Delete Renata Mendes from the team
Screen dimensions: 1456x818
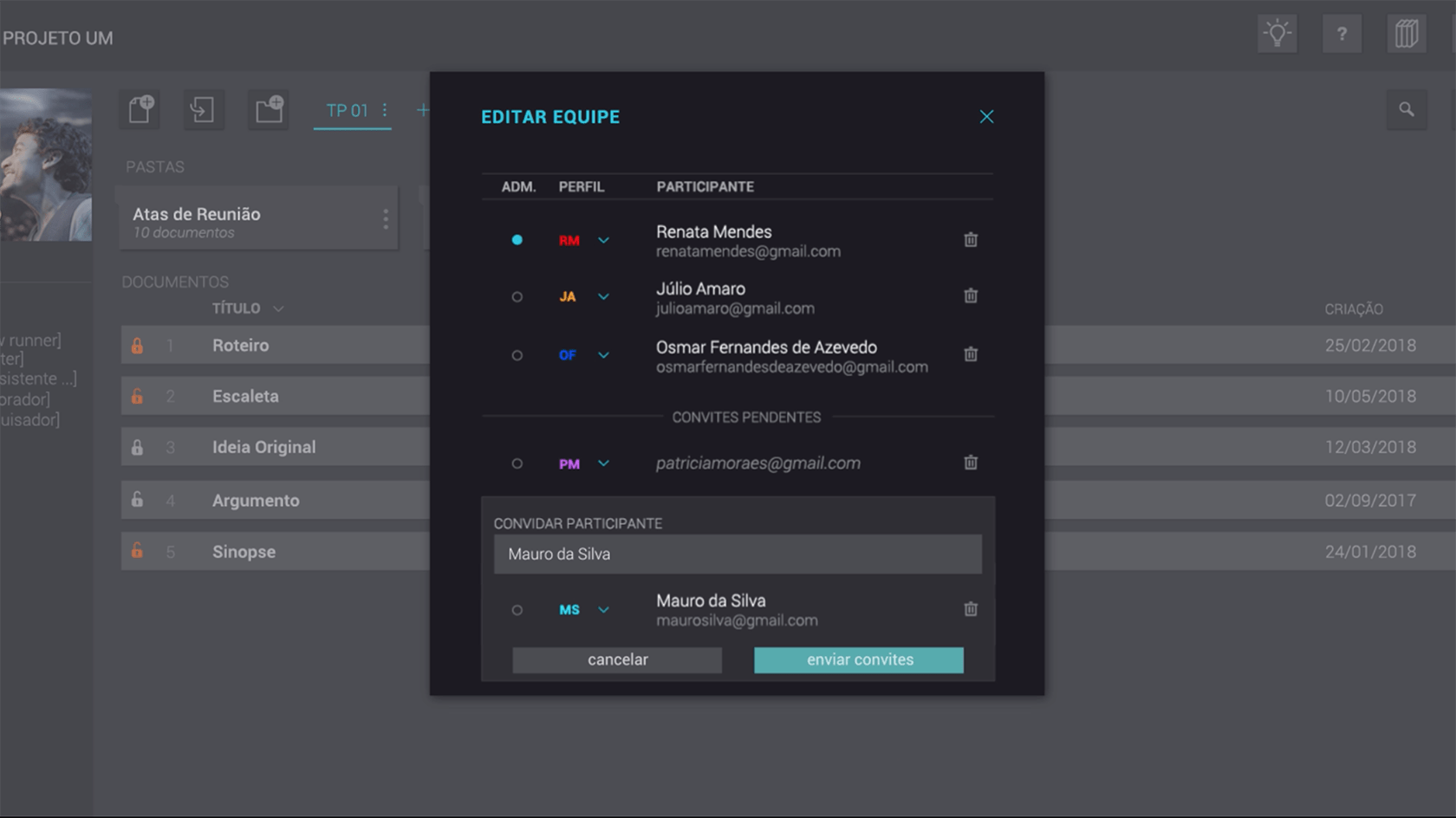tap(971, 240)
